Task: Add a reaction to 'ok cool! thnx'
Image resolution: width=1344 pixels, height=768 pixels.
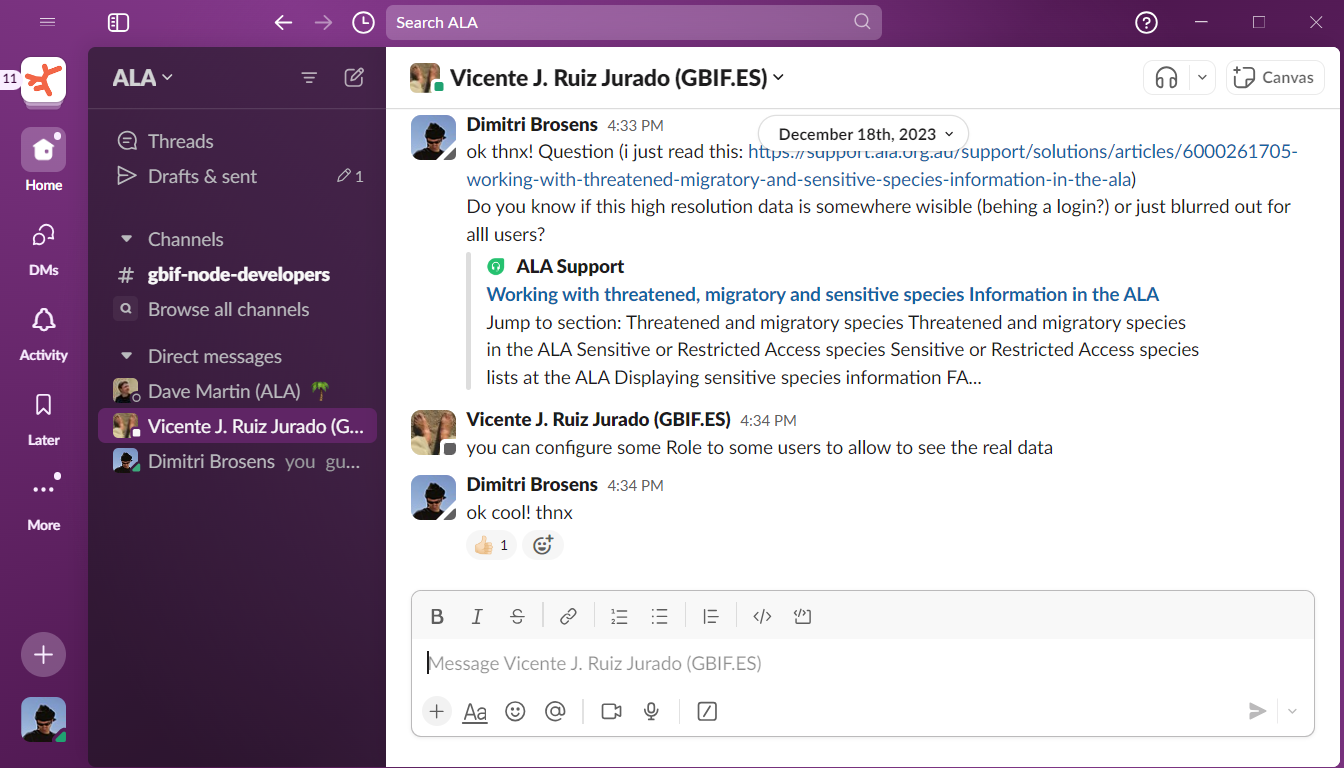Action: tap(542, 545)
